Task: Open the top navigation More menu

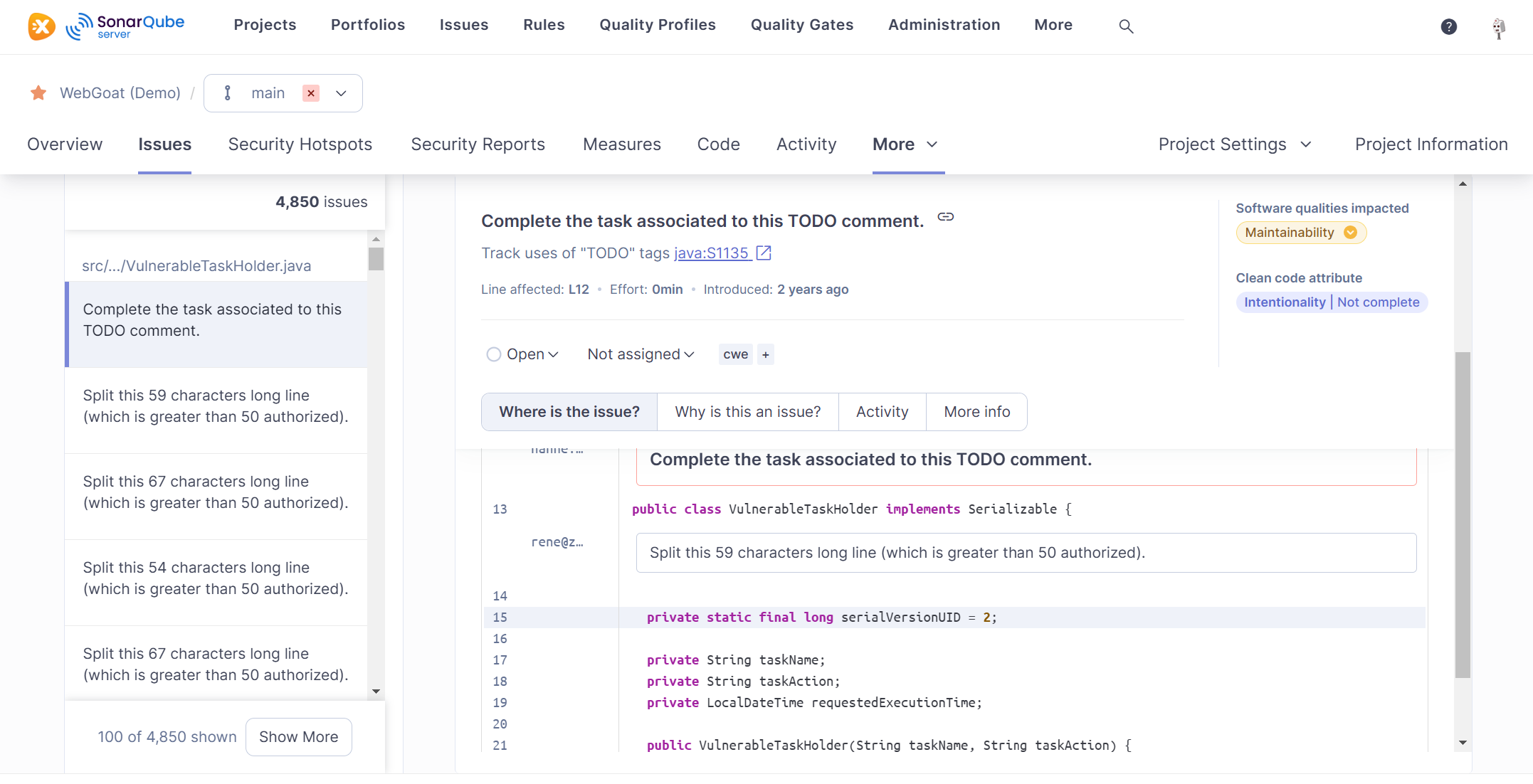Action: click(1053, 25)
